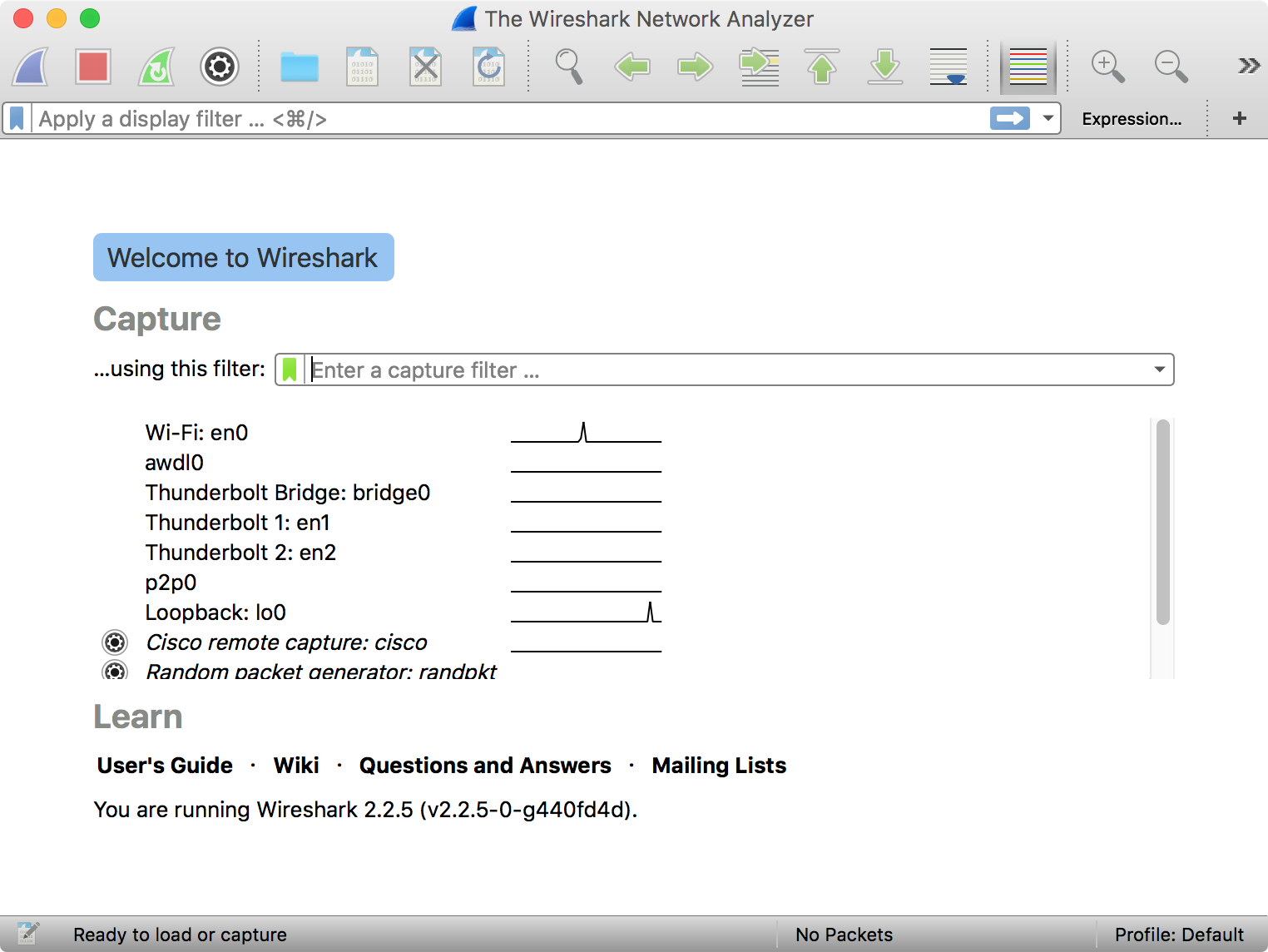Click the display filter input field
The image size is (1268, 952).
pyautogui.click(x=509, y=119)
